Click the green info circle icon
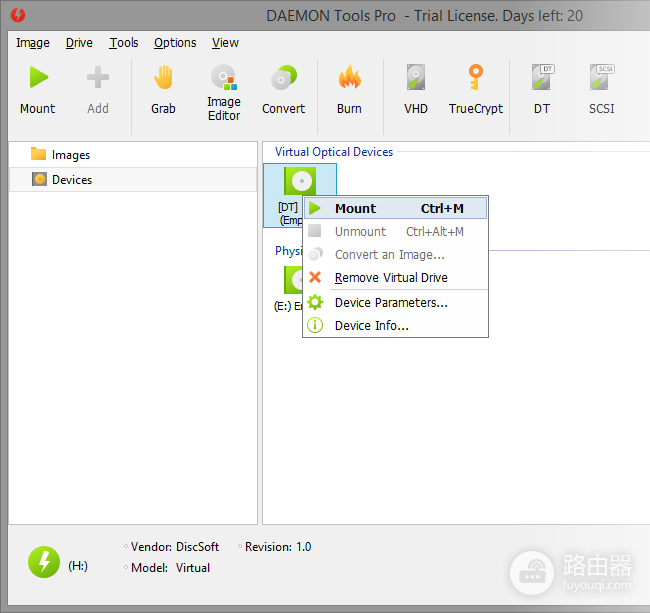The image size is (650, 613). point(315,325)
